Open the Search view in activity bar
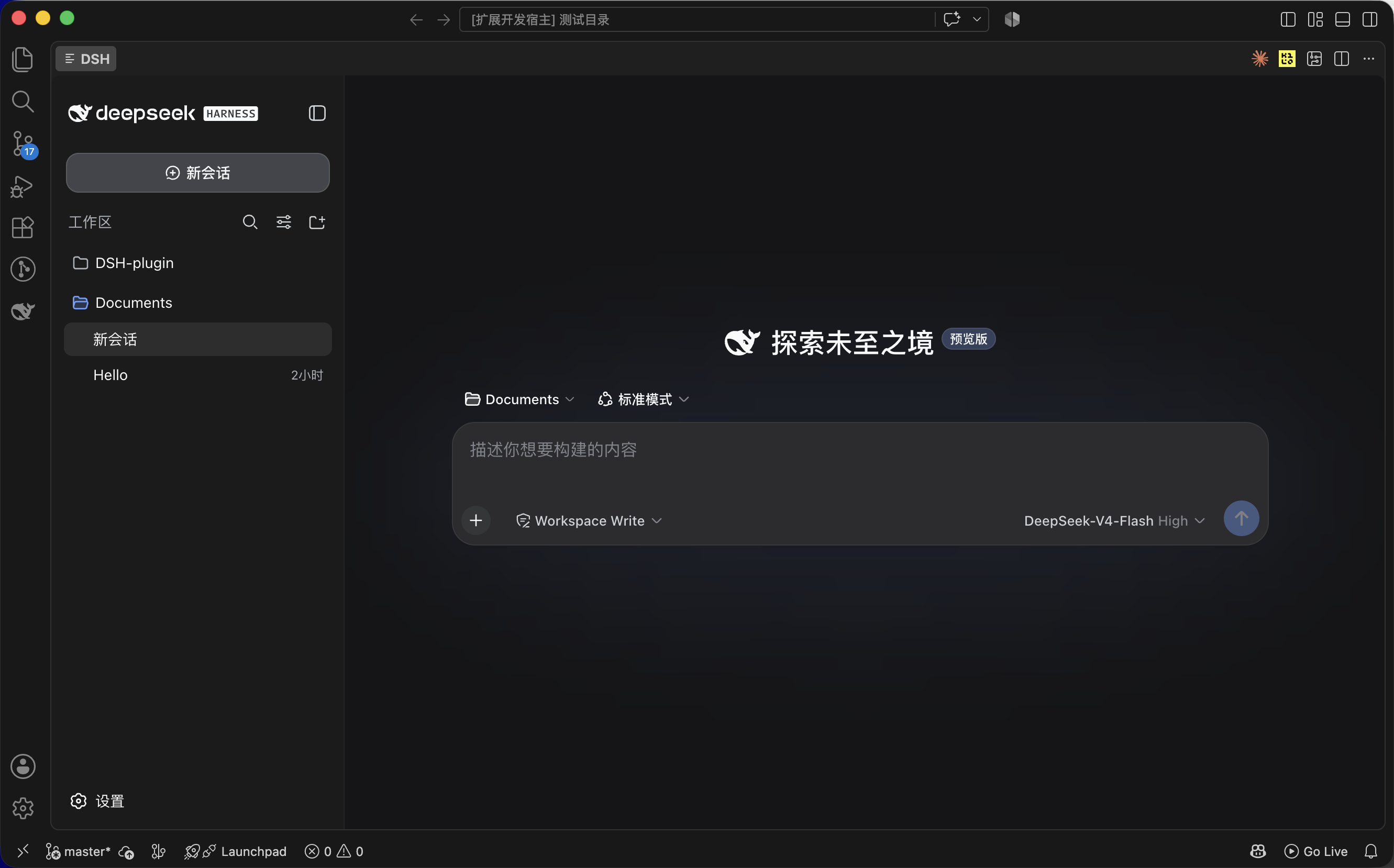The width and height of the screenshot is (1394, 868). pos(23,102)
